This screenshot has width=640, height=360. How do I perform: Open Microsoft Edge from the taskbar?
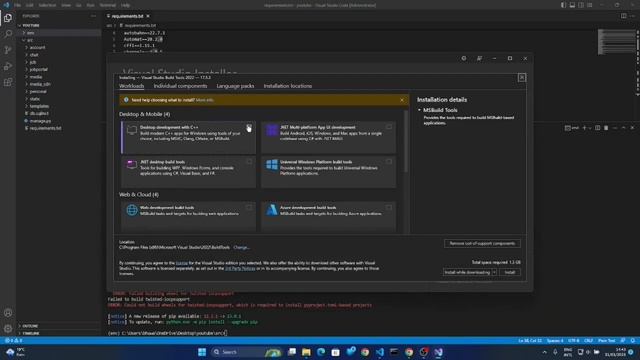coord(321,352)
